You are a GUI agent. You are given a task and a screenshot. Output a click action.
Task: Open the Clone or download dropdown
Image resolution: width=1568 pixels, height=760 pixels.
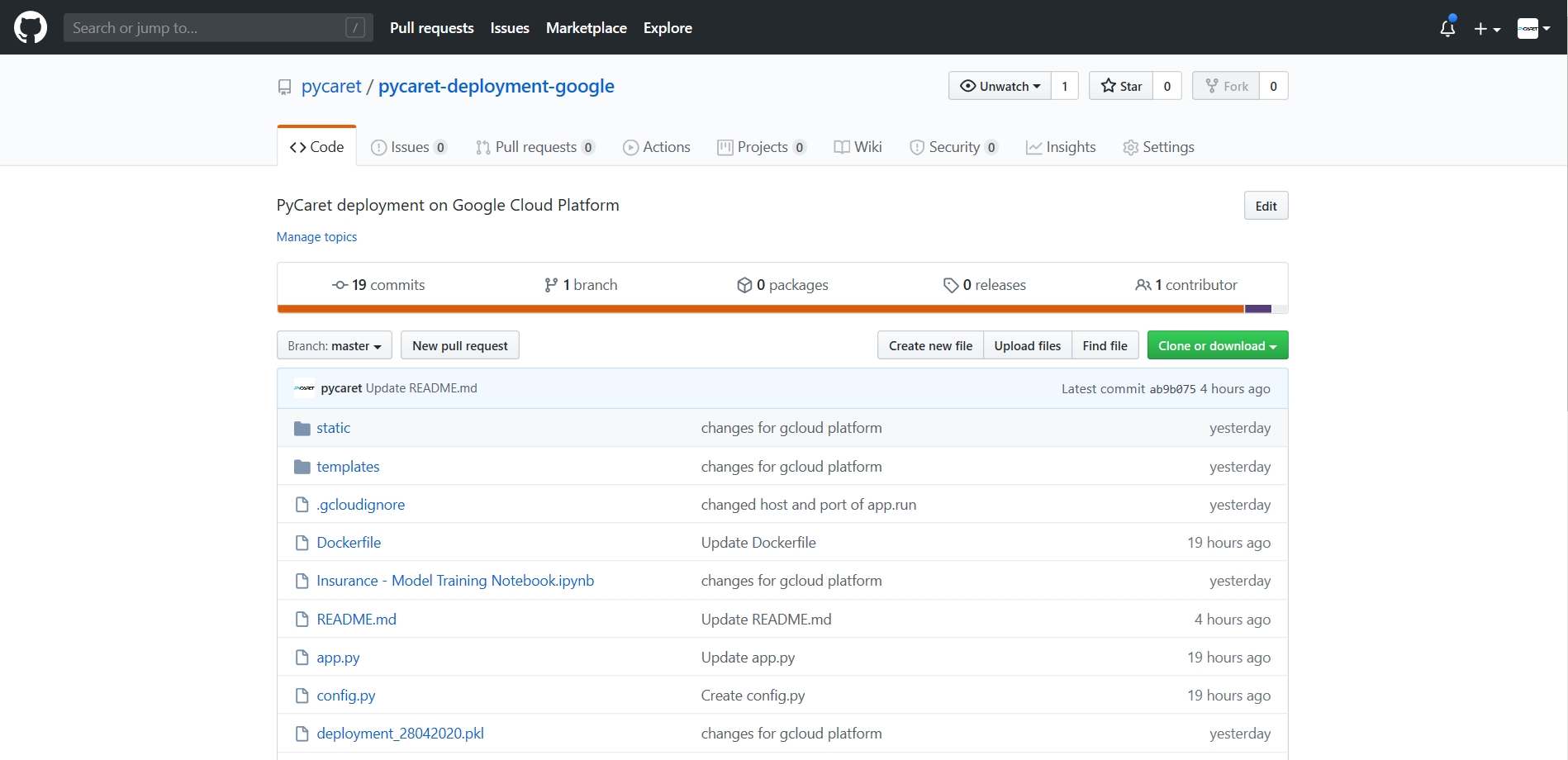1217,345
